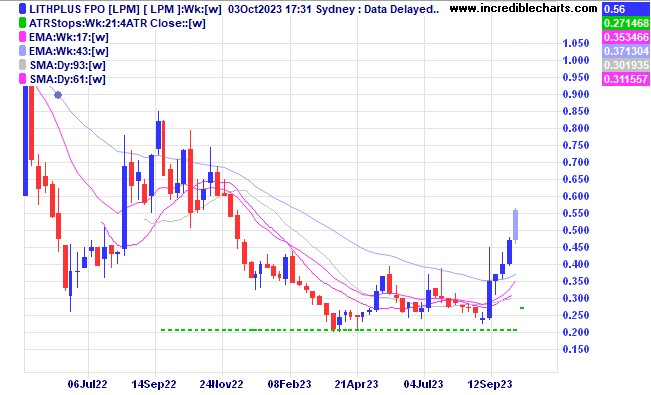
Task: Click the lavender EMA Wk:43 legend swatch
Action: [22, 51]
